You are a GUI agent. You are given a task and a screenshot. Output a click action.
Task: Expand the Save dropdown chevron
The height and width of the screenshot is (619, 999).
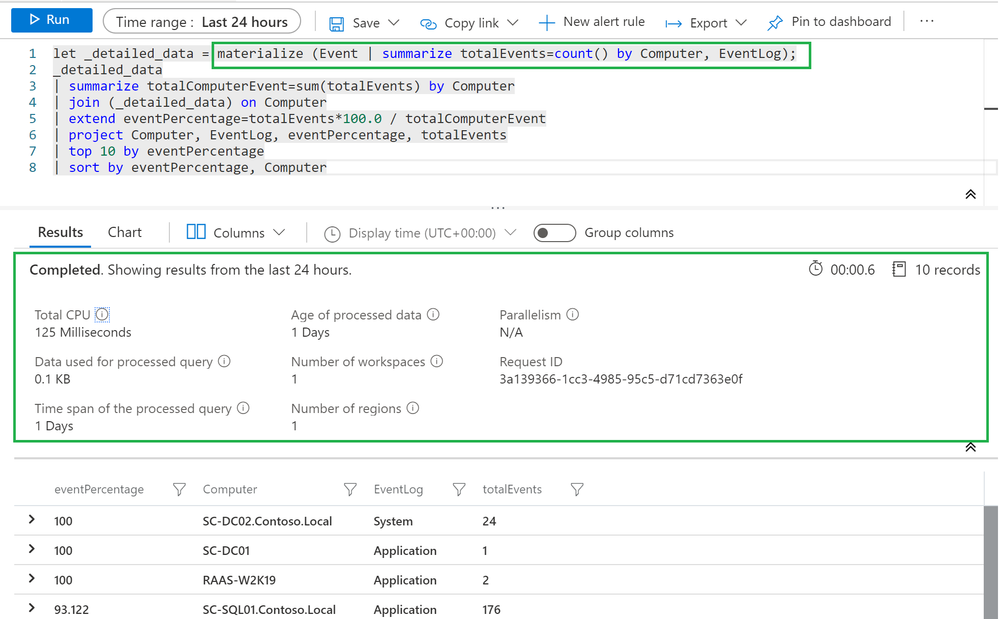pyautogui.click(x=394, y=22)
